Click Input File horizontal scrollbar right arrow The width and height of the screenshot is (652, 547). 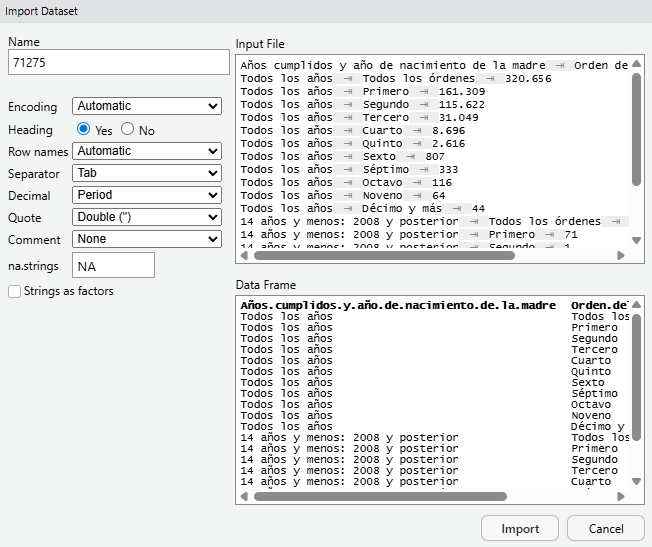click(x=623, y=255)
